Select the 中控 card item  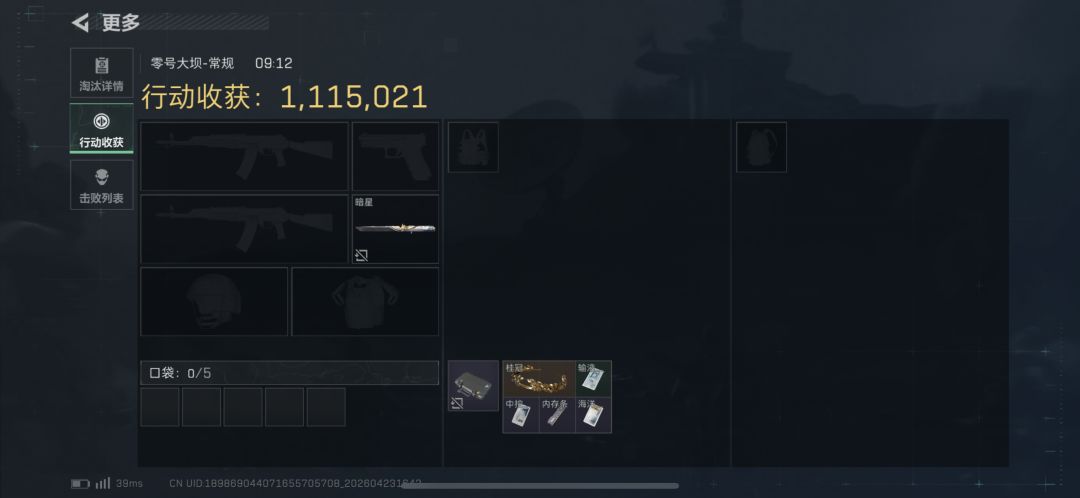click(521, 415)
